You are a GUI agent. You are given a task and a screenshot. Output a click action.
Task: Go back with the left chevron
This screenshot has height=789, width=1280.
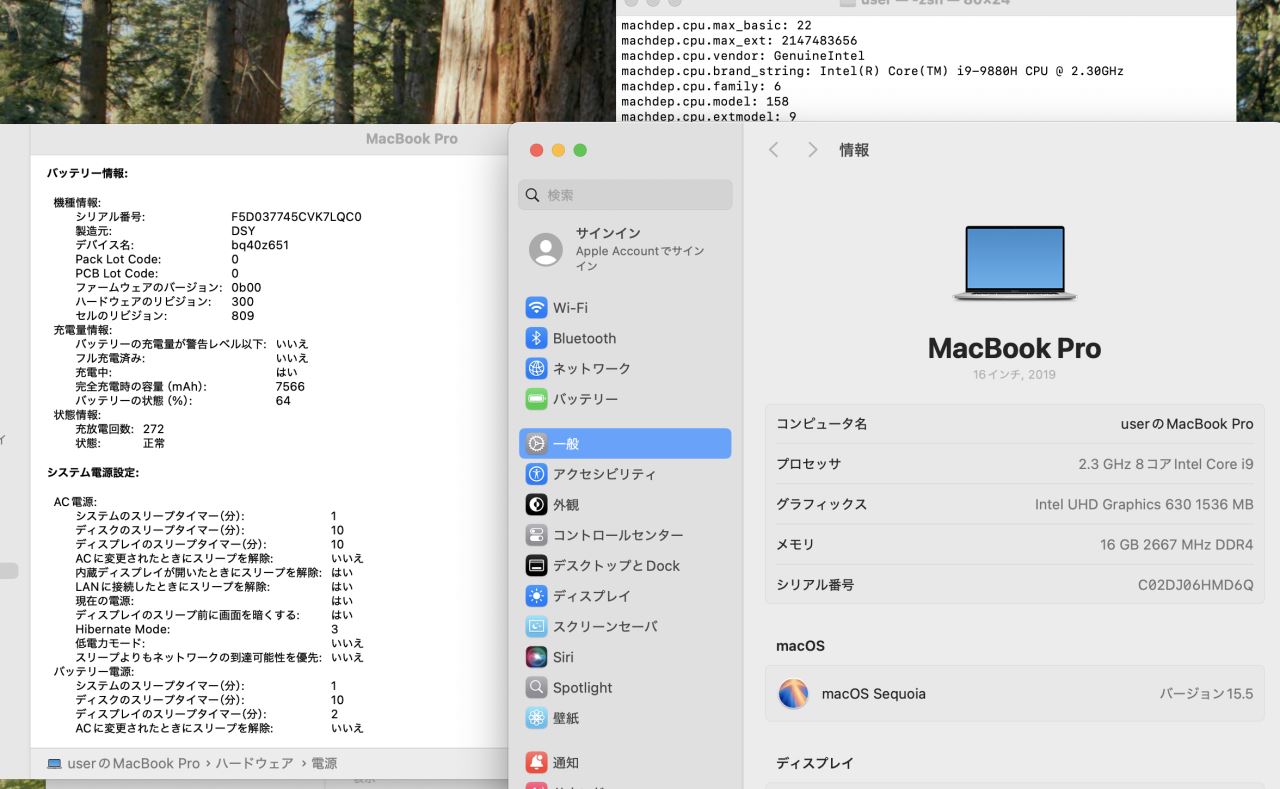pos(773,150)
